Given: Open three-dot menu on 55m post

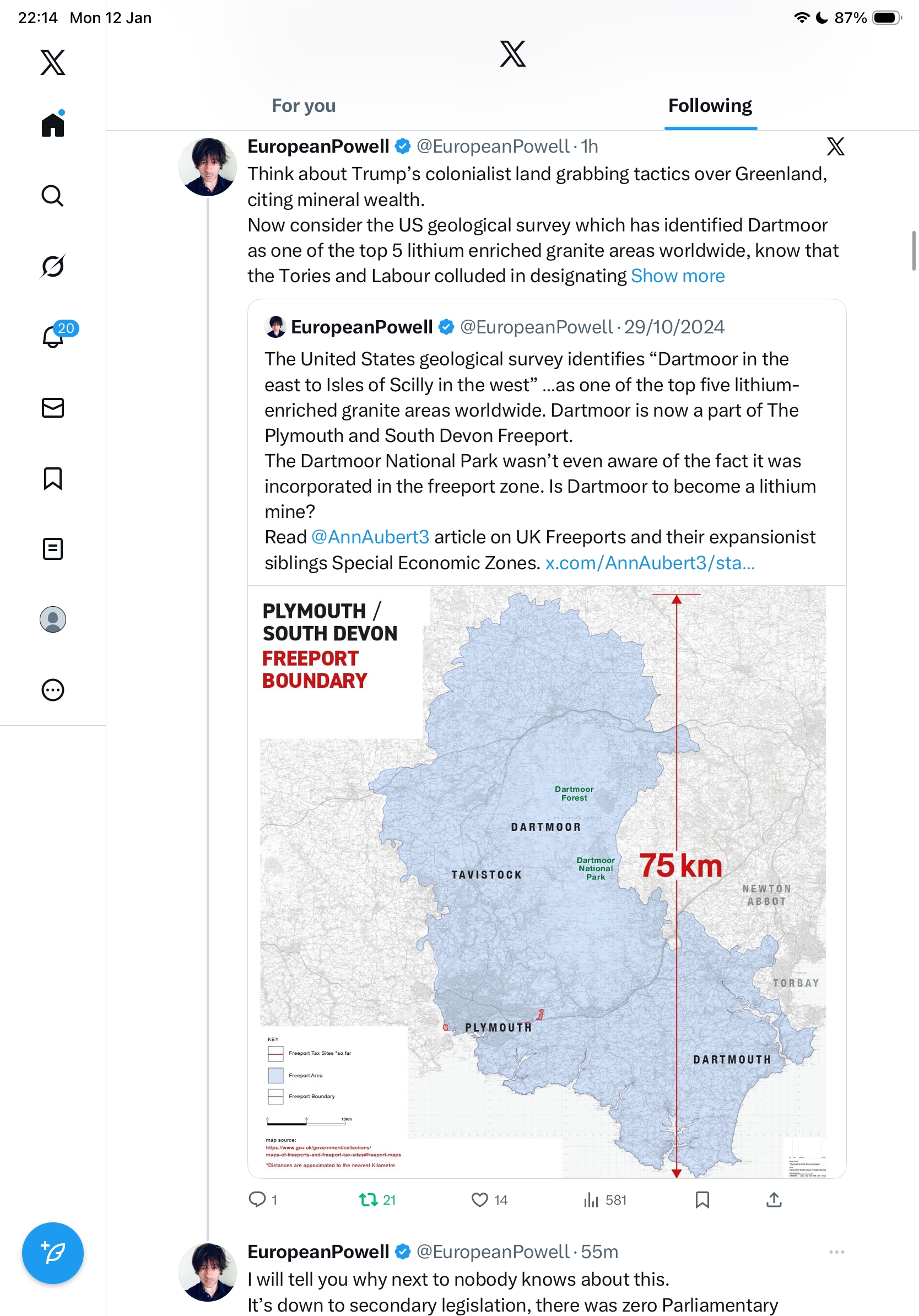Looking at the screenshot, I should 836,1253.
